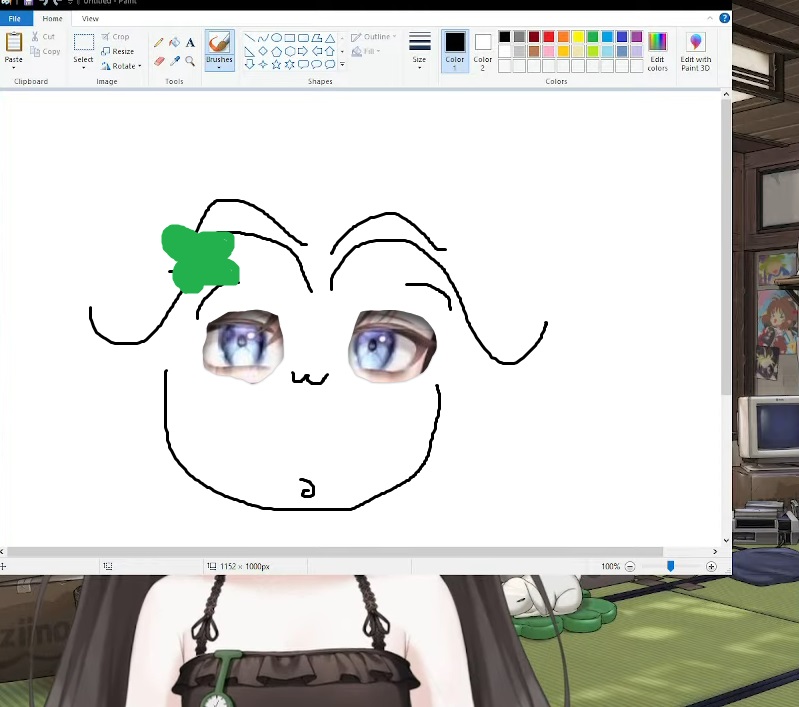Expand the Shapes gallery with the More arrow

tap(342, 64)
